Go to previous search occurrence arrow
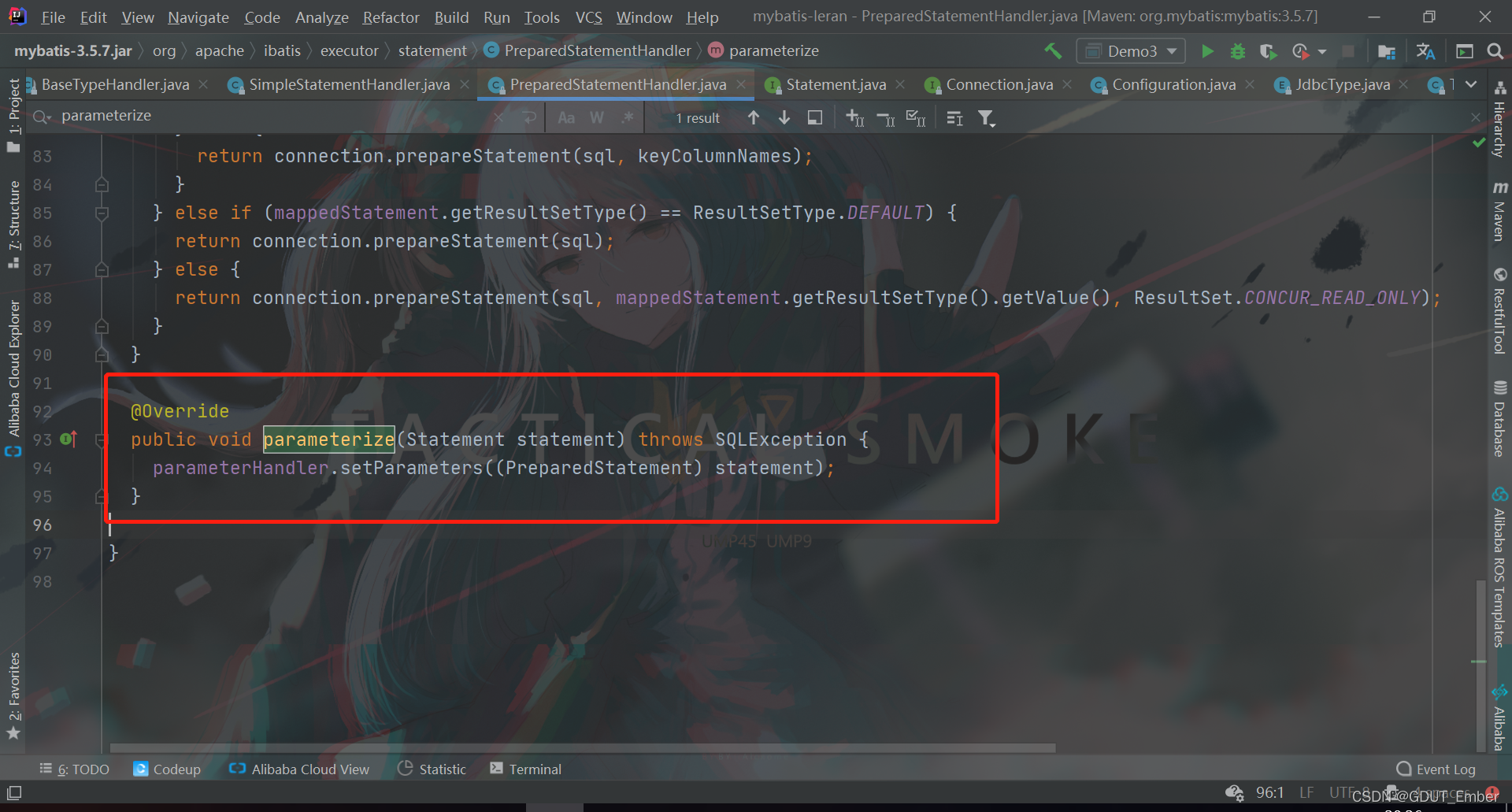Viewport: 1512px width, 812px height. pos(754,117)
